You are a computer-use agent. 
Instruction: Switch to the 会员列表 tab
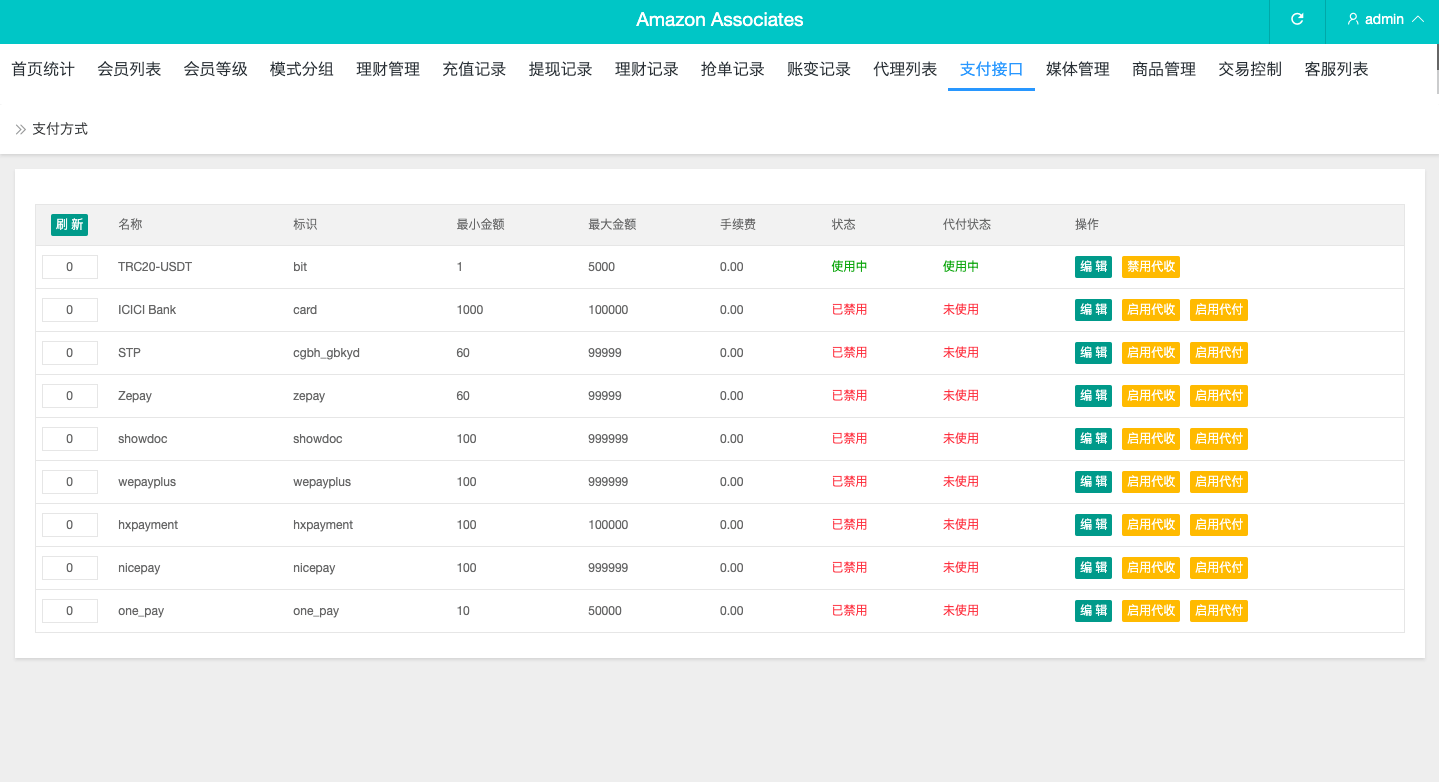coord(129,69)
